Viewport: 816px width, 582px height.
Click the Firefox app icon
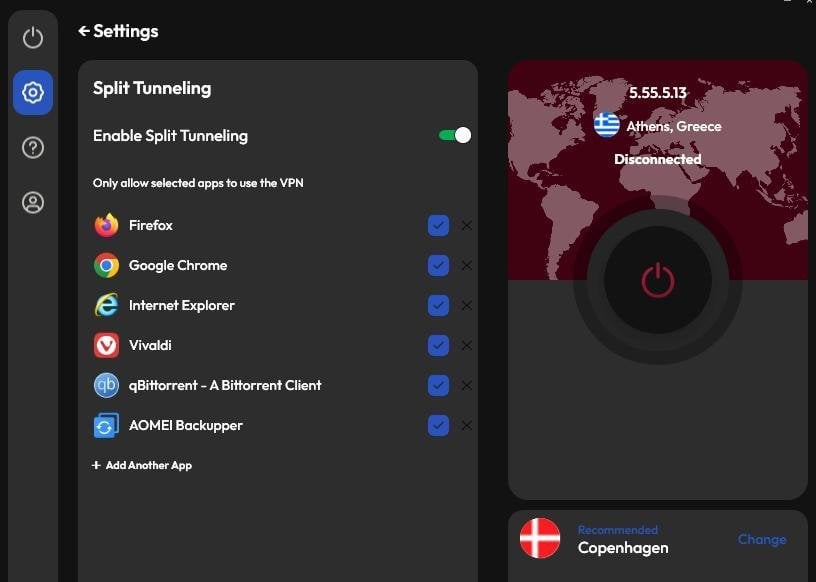(x=106, y=225)
